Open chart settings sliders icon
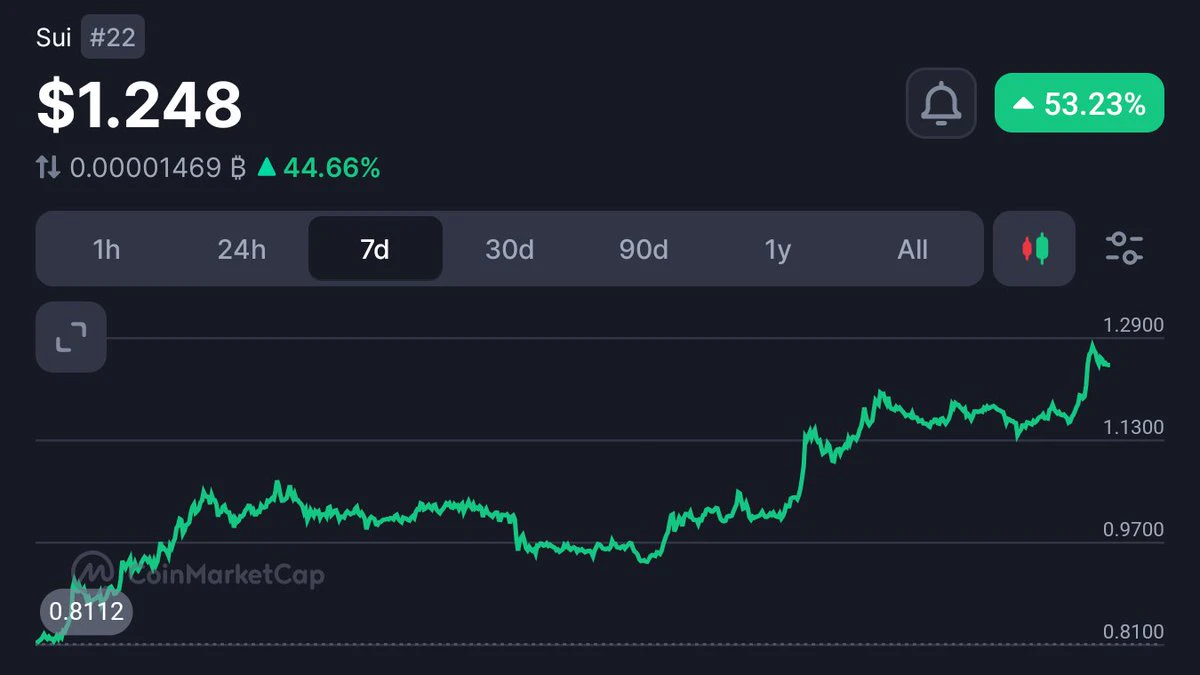The width and height of the screenshot is (1200, 675). 1125,248
